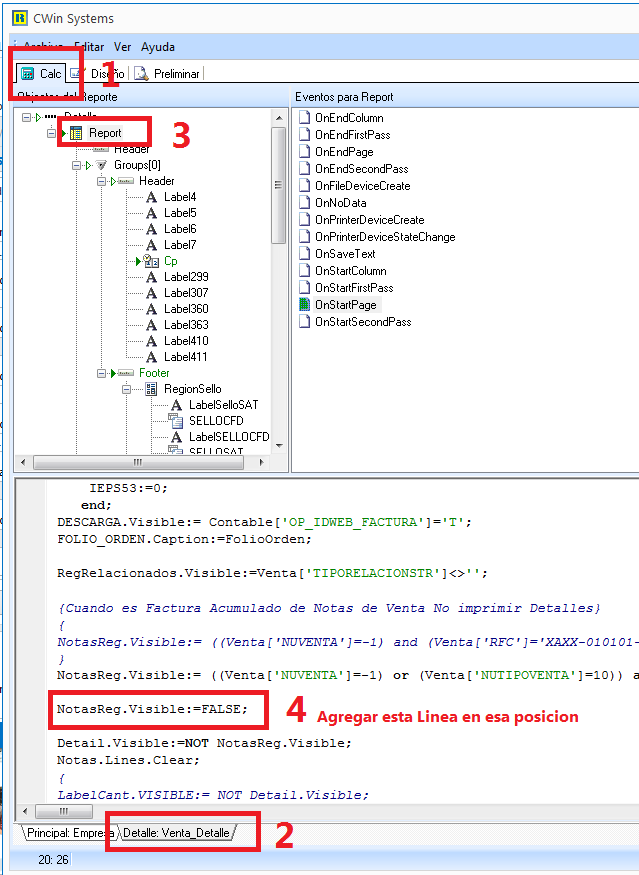Click the RegionSello region icon
Viewport: 639px width, 875px height.
click(x=151, y=389)
